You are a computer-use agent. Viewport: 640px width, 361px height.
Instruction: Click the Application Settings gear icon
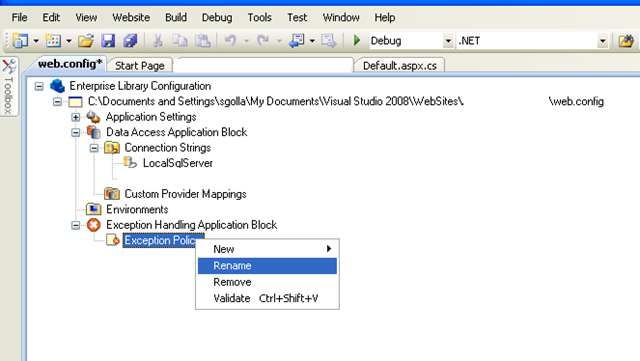[93, 117]
